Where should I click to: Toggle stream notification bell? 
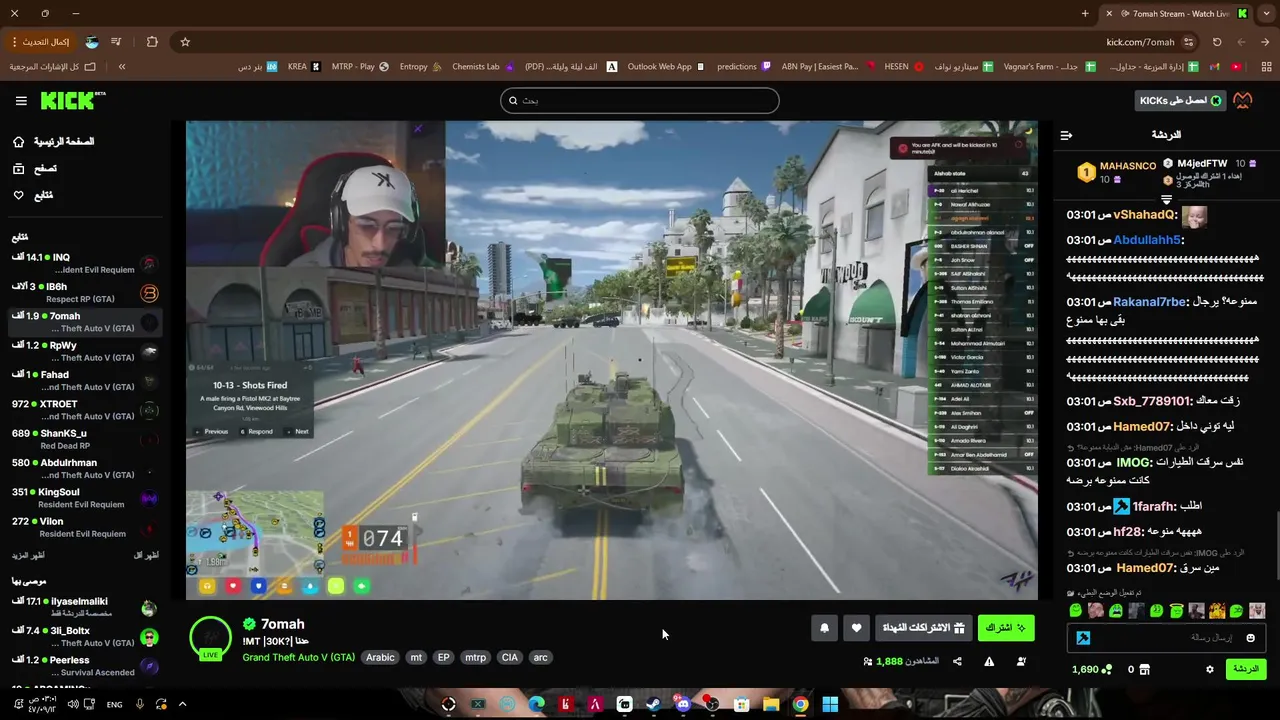[824, 628]
